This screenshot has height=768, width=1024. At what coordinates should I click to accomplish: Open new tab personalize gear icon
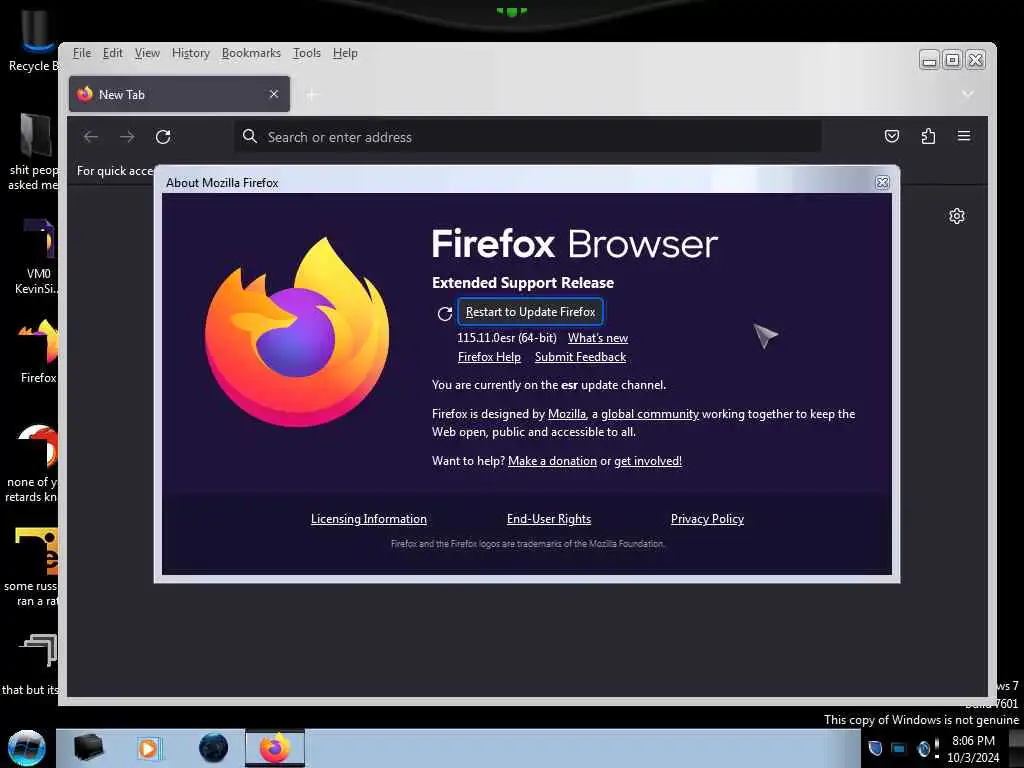coord(957,216)
